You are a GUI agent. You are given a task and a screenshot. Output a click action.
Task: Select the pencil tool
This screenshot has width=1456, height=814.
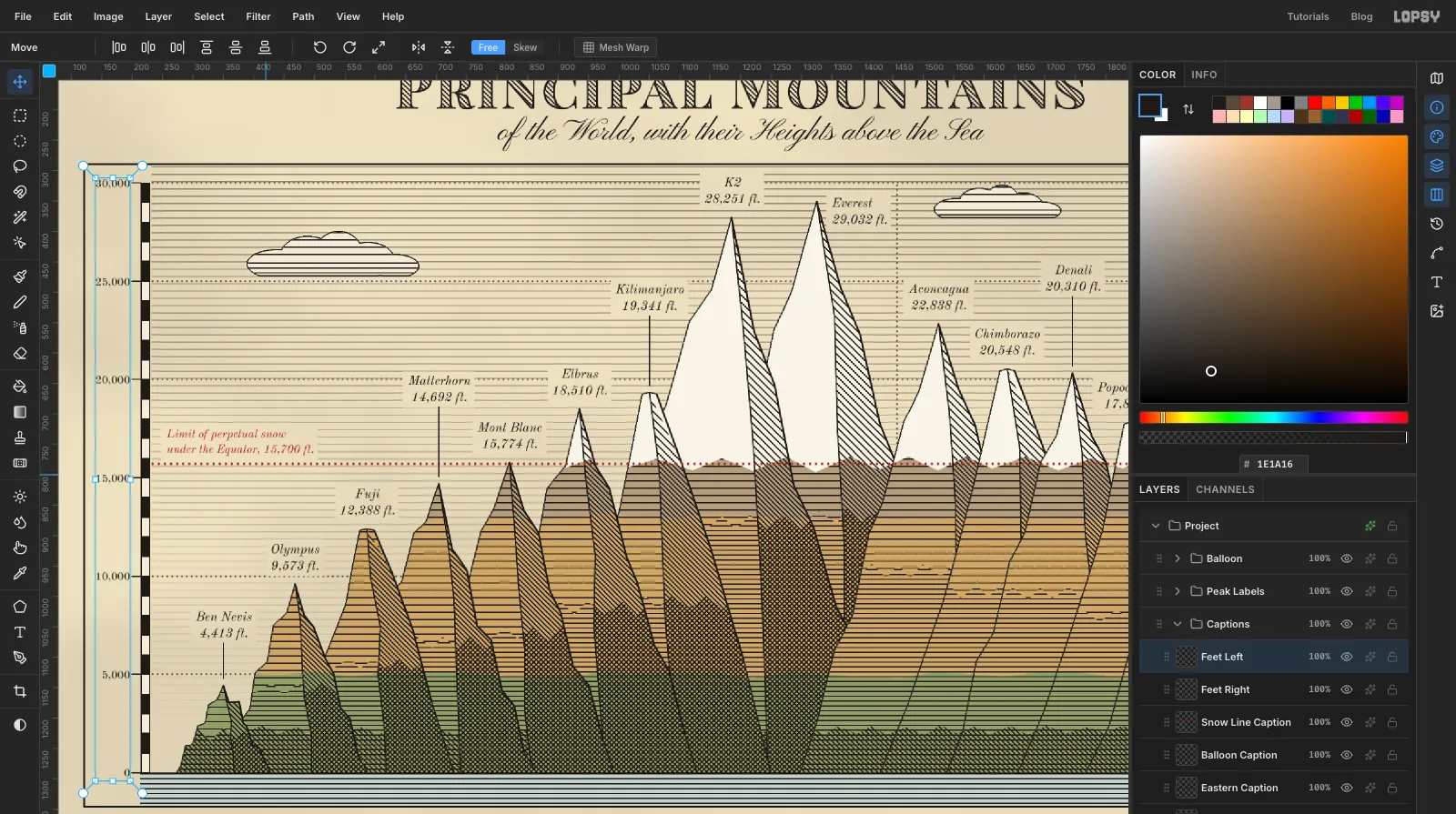click(x=20, y=302)
